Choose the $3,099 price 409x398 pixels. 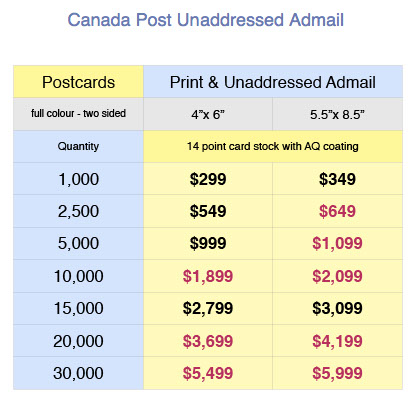tap(337, 308)
